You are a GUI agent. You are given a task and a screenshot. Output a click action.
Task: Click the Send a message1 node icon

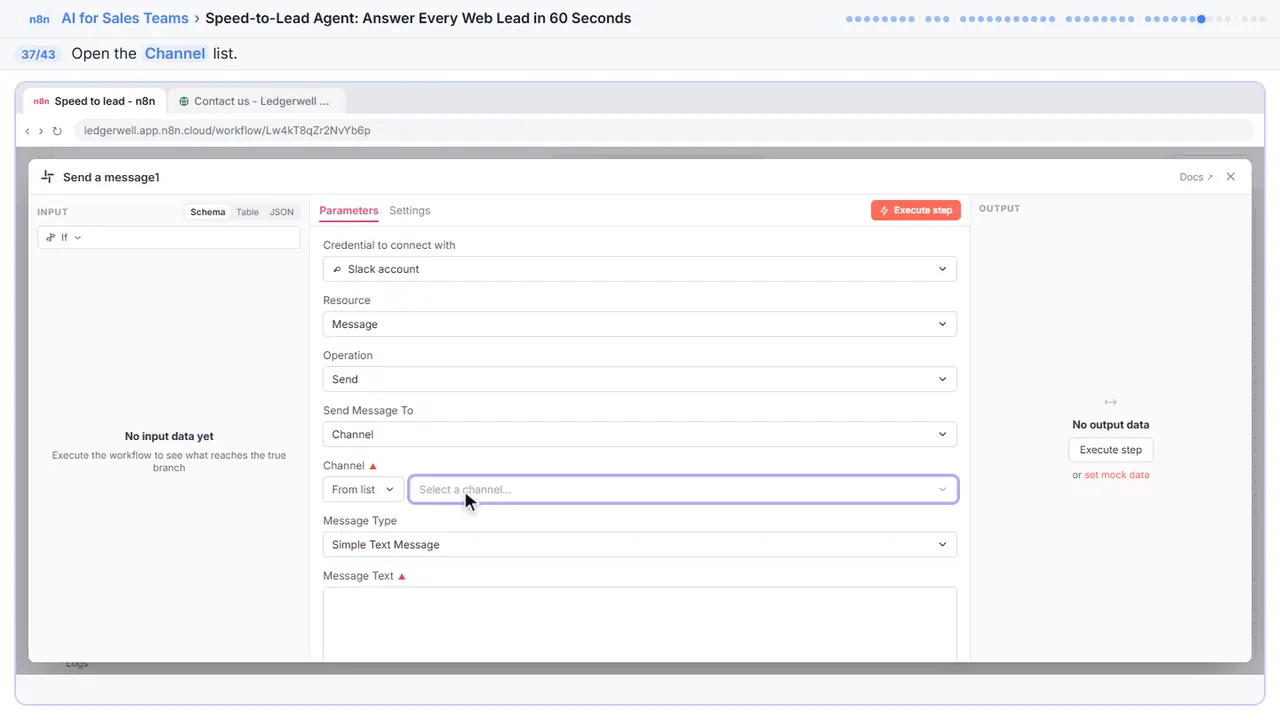(x=47, y=177)
